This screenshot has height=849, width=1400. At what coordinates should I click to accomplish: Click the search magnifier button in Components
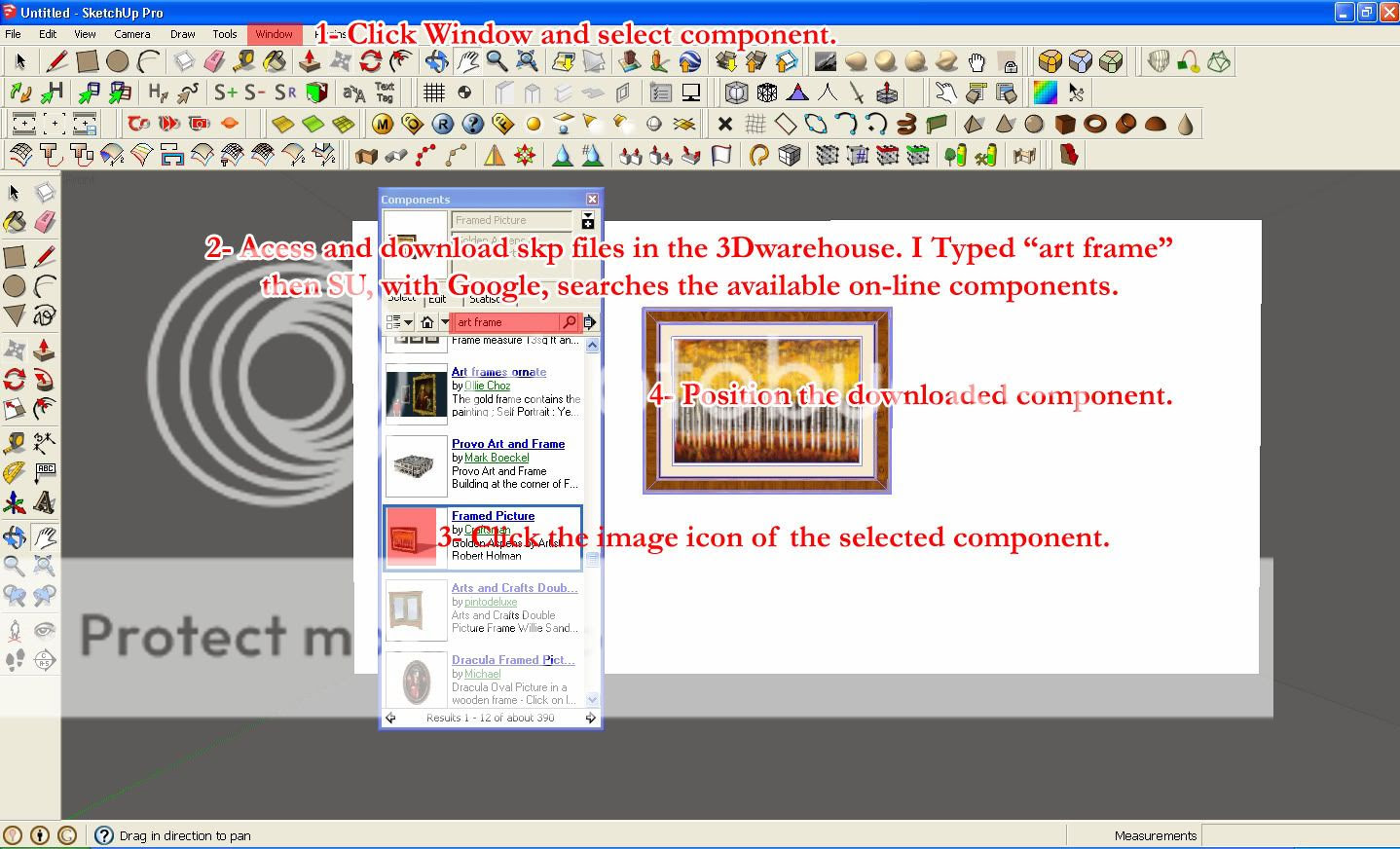(570, 322)
